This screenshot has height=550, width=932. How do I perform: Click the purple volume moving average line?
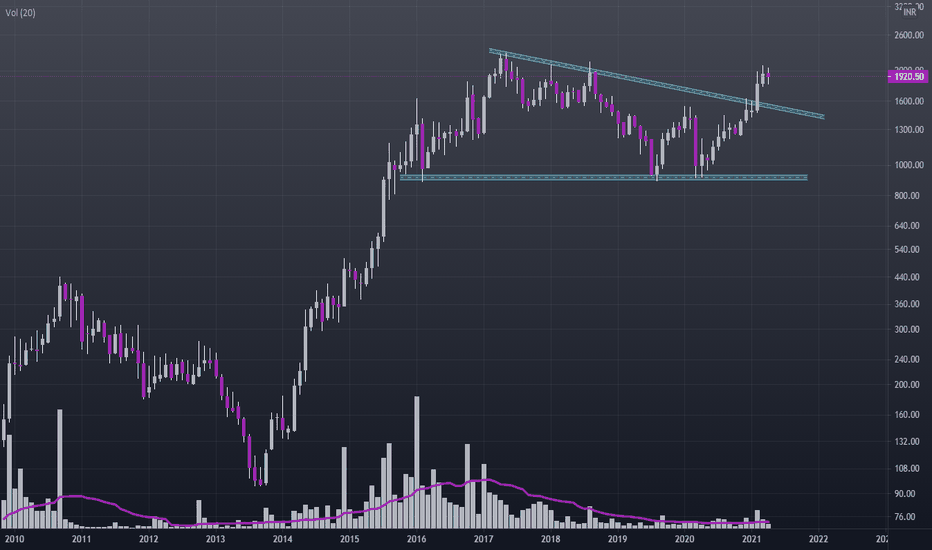pos(386,505)
